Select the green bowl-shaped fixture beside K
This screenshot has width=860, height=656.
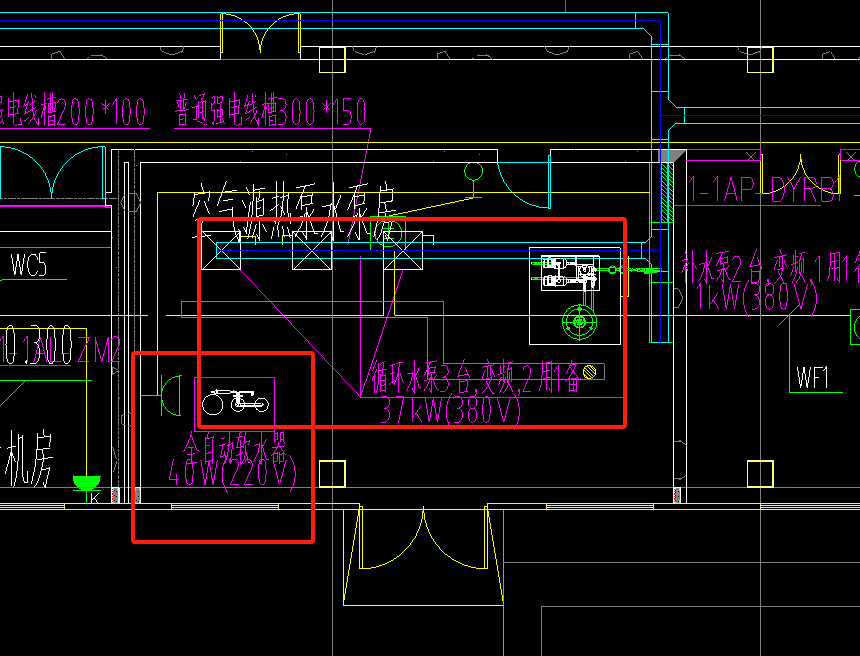coord(87,483)
